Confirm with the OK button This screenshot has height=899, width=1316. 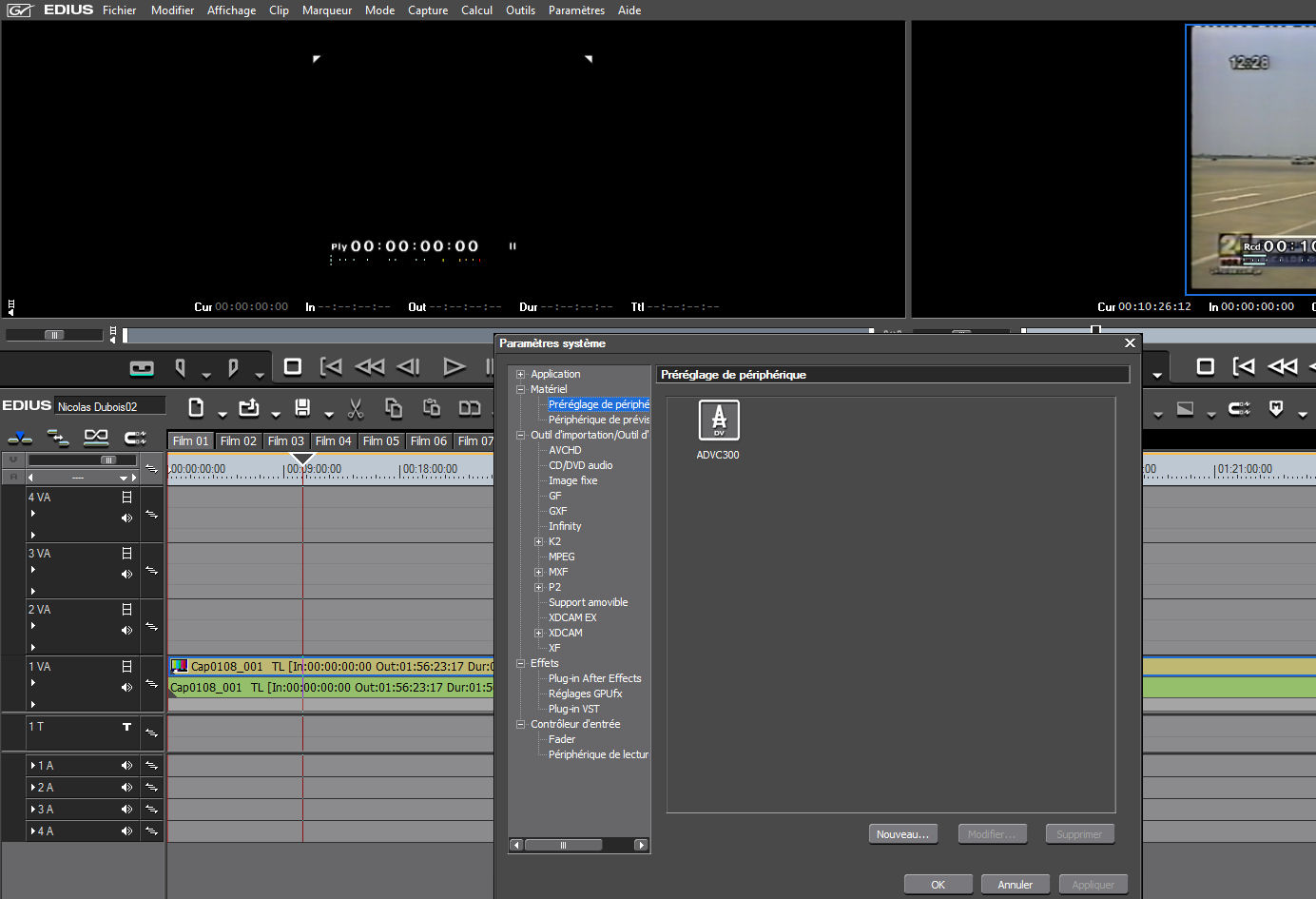coord(939,885)
